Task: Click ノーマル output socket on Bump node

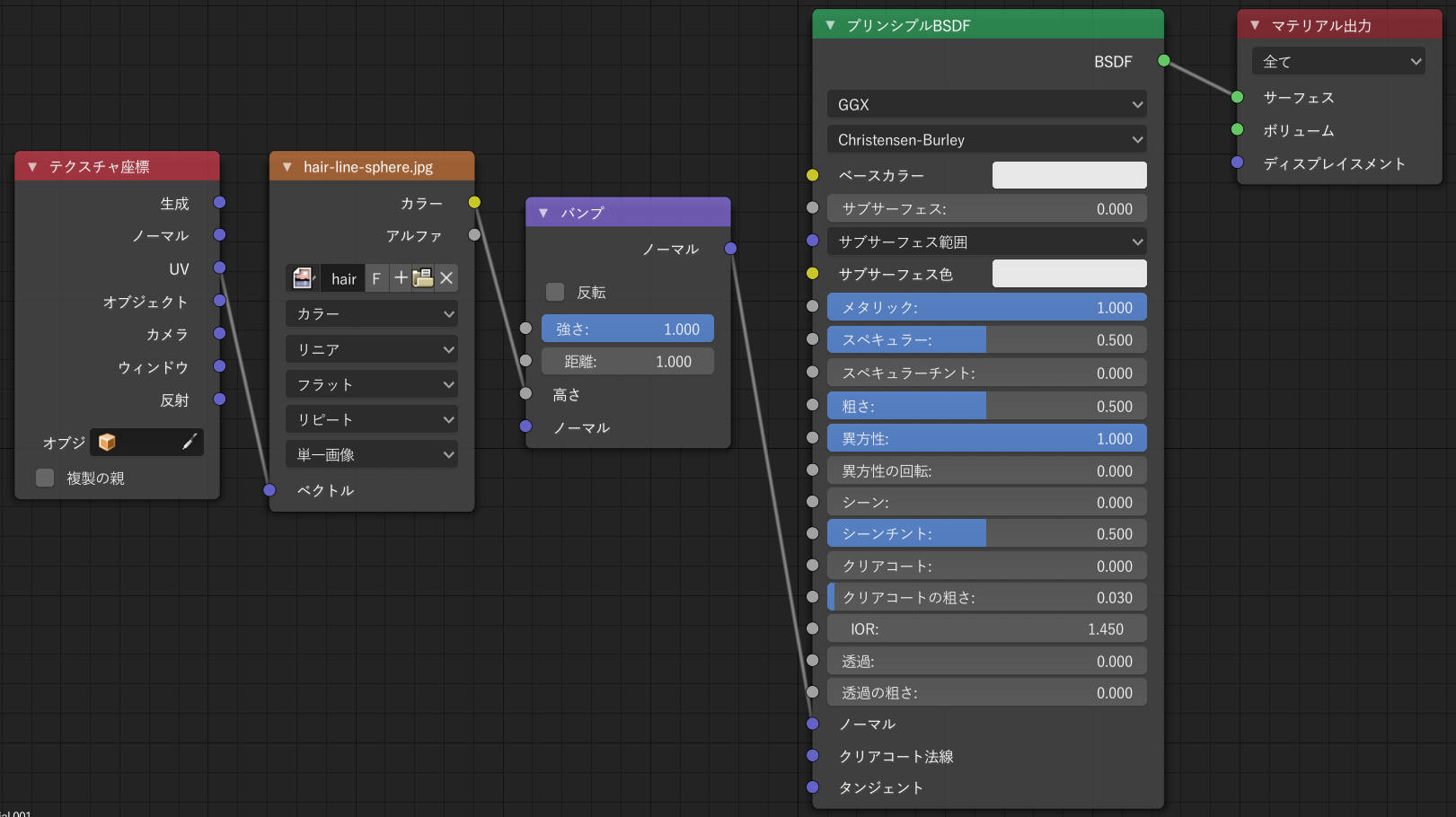Action: tap(730, 248)
